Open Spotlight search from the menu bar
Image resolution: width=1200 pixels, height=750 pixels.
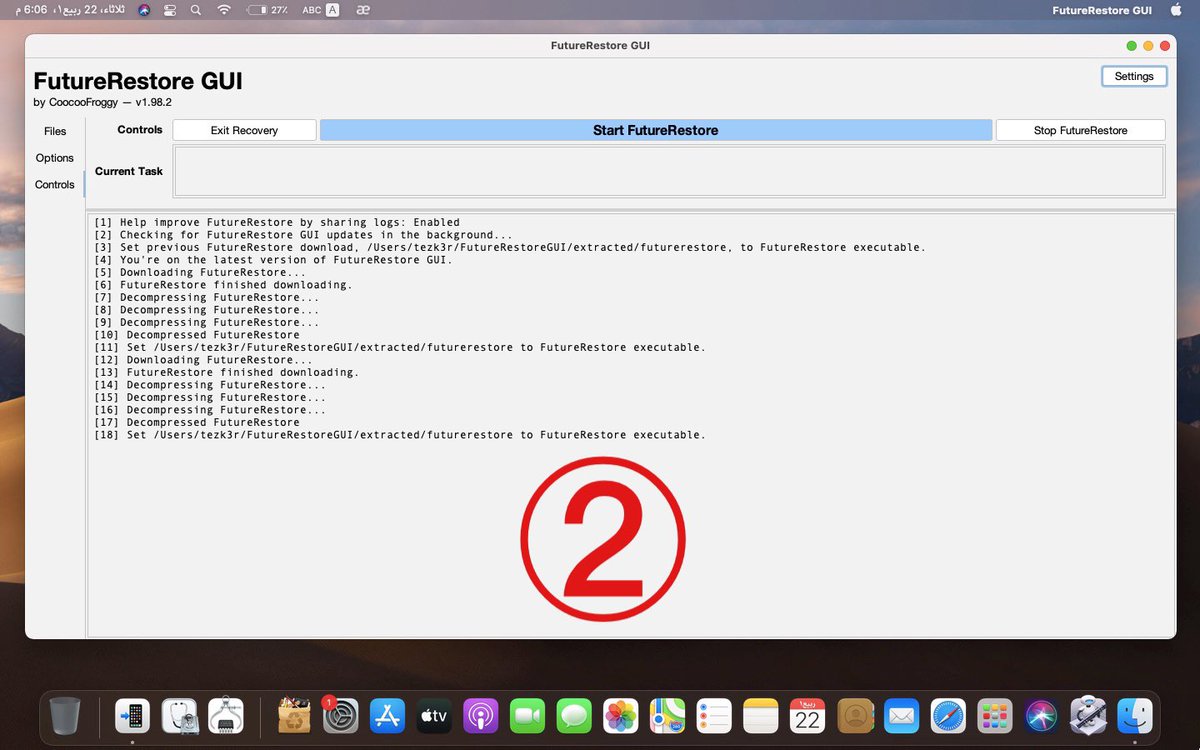195,10
